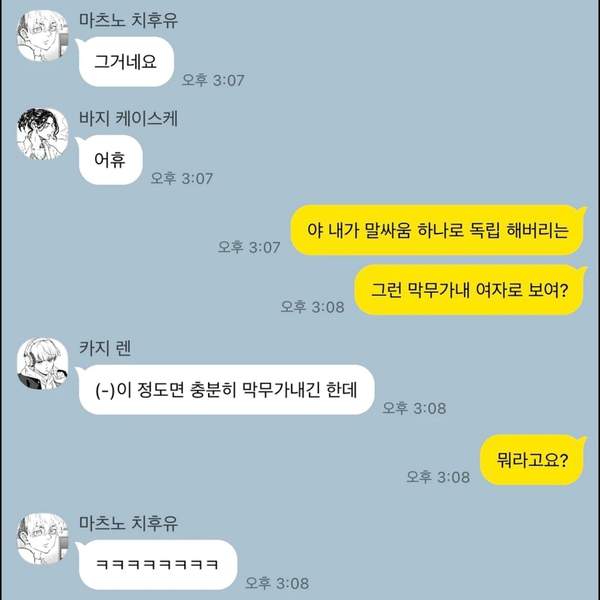Viewport: 600px width, 600px height.
Task: Select the 그런 막무가내 여자로 보여? bubble
Action: point(470,290)
